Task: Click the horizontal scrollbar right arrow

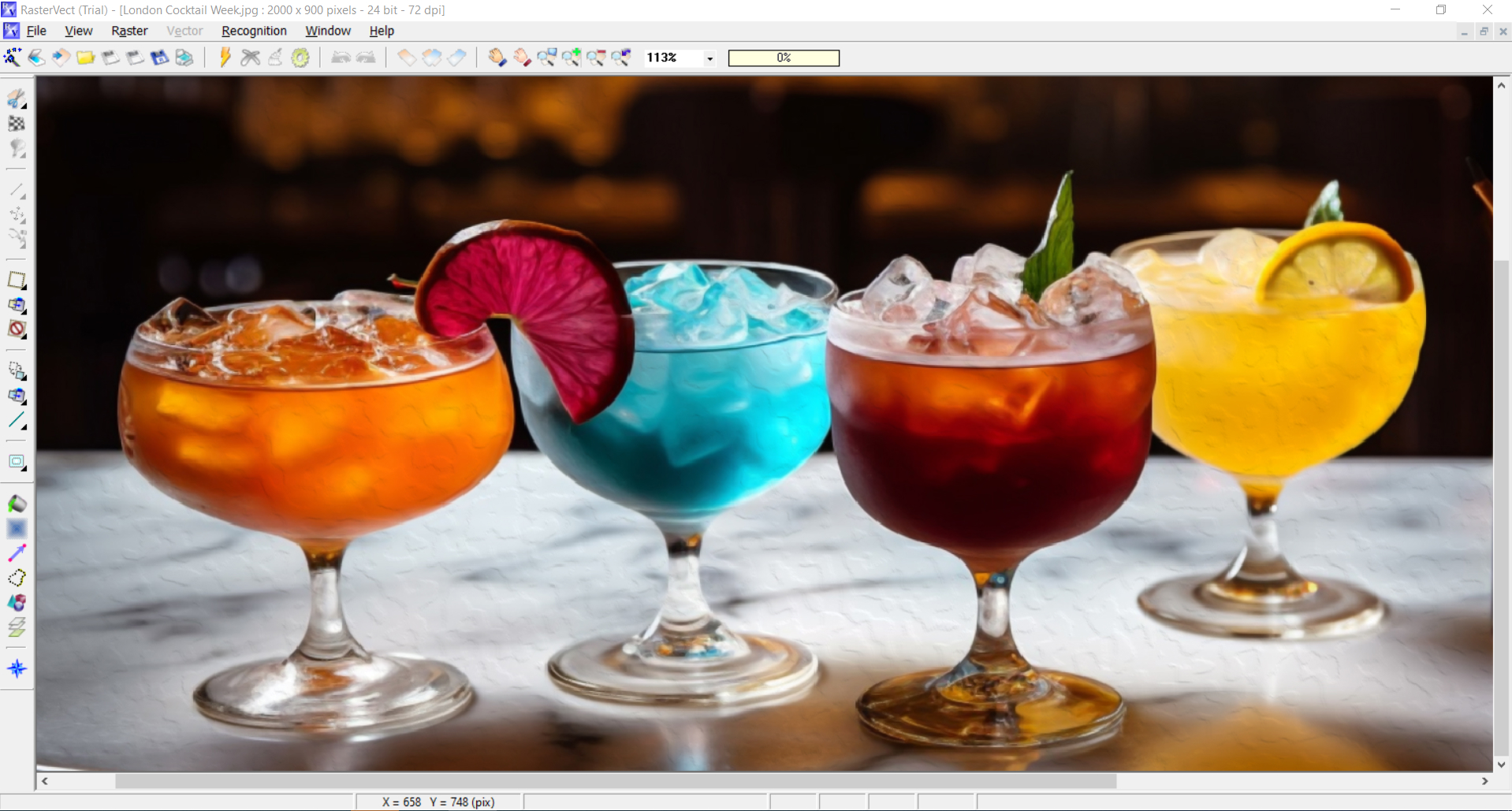Action: [x=1485, y=781]
